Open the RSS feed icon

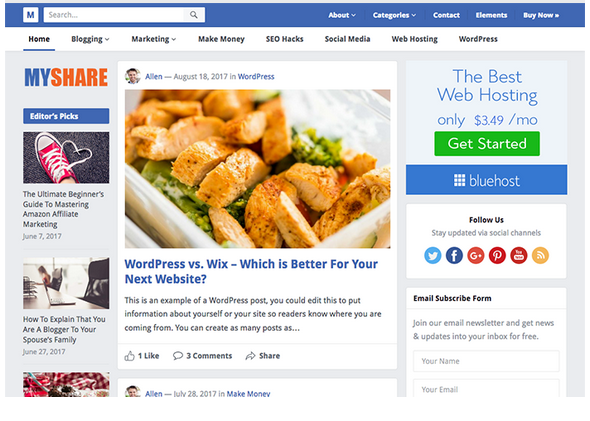pos(540,255)
